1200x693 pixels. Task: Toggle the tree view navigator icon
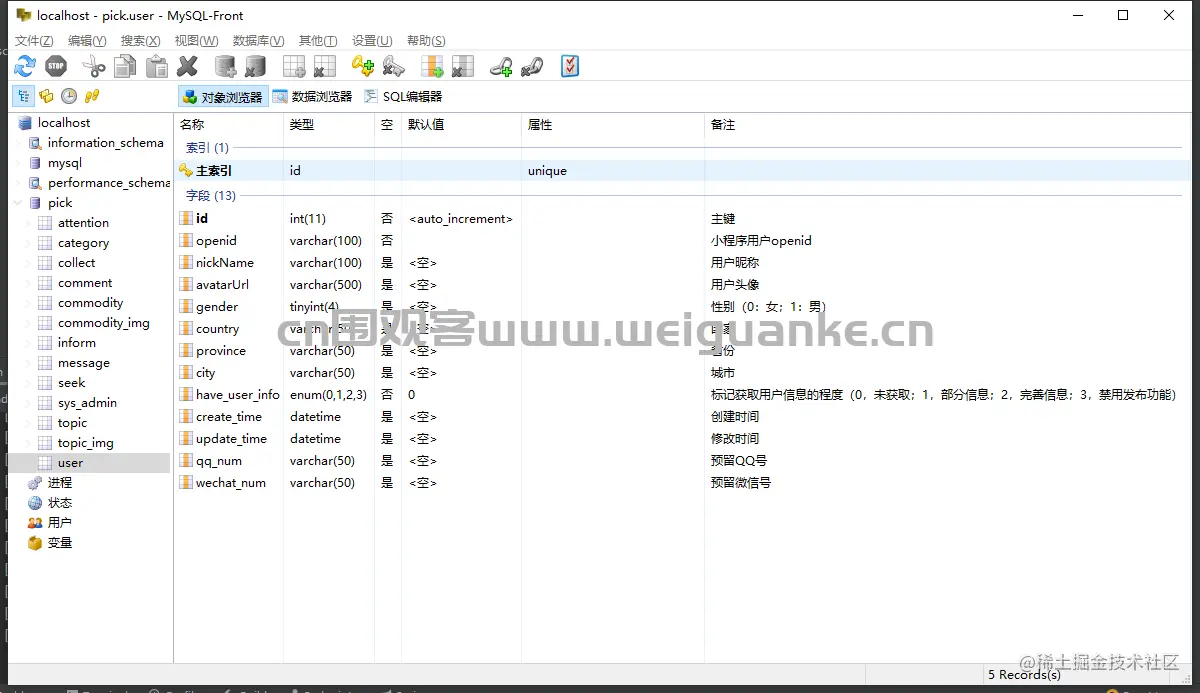pos(23,96)
